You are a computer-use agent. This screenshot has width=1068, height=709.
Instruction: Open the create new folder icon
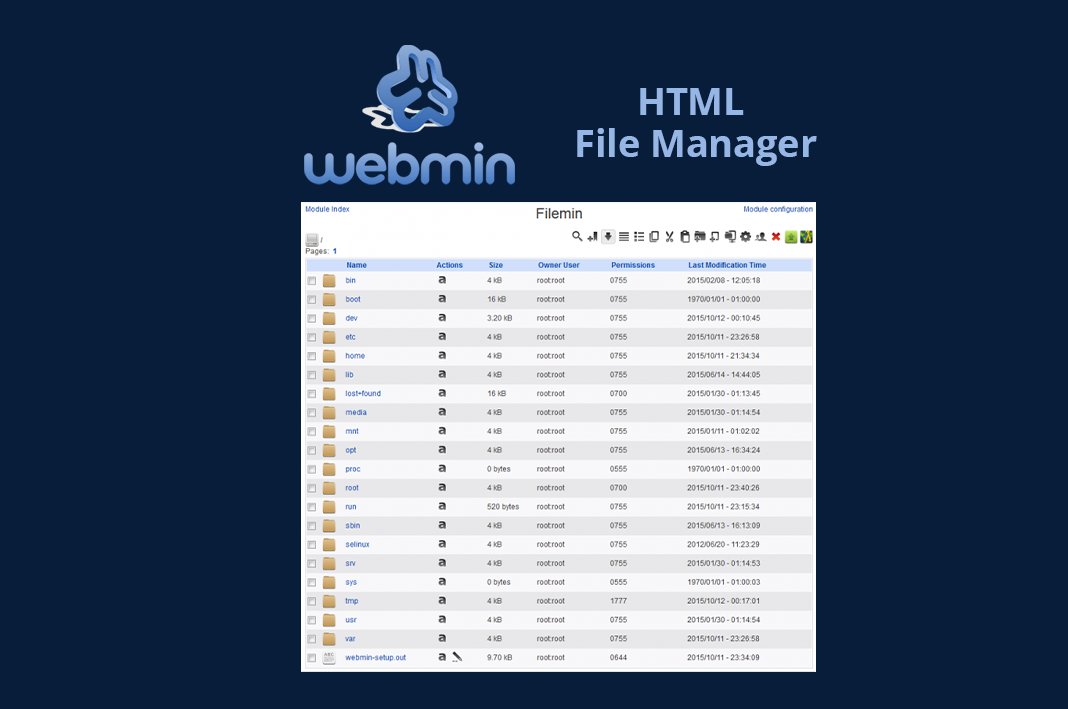coord(701,236)
